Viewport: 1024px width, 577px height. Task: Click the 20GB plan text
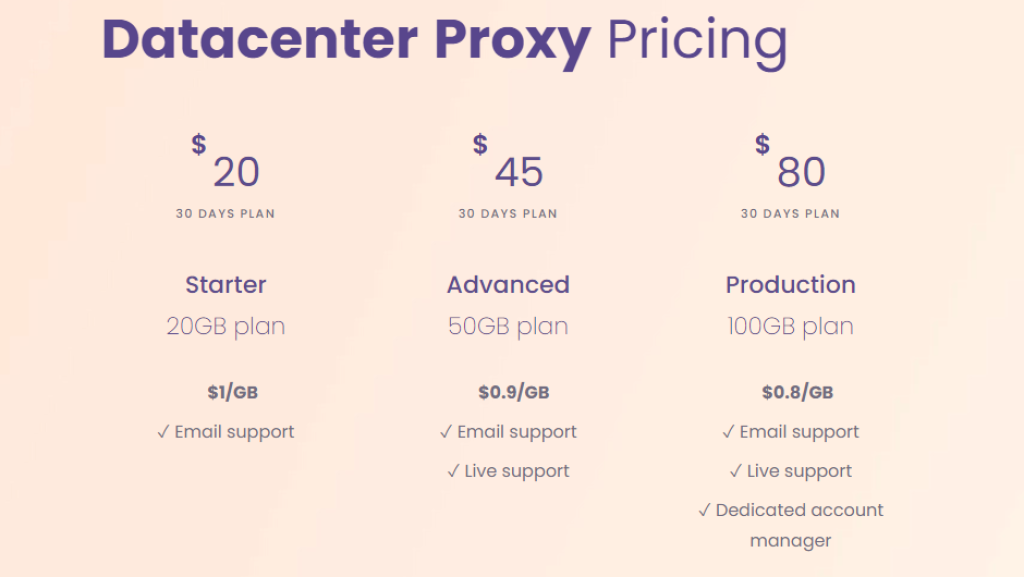point(226,327)
